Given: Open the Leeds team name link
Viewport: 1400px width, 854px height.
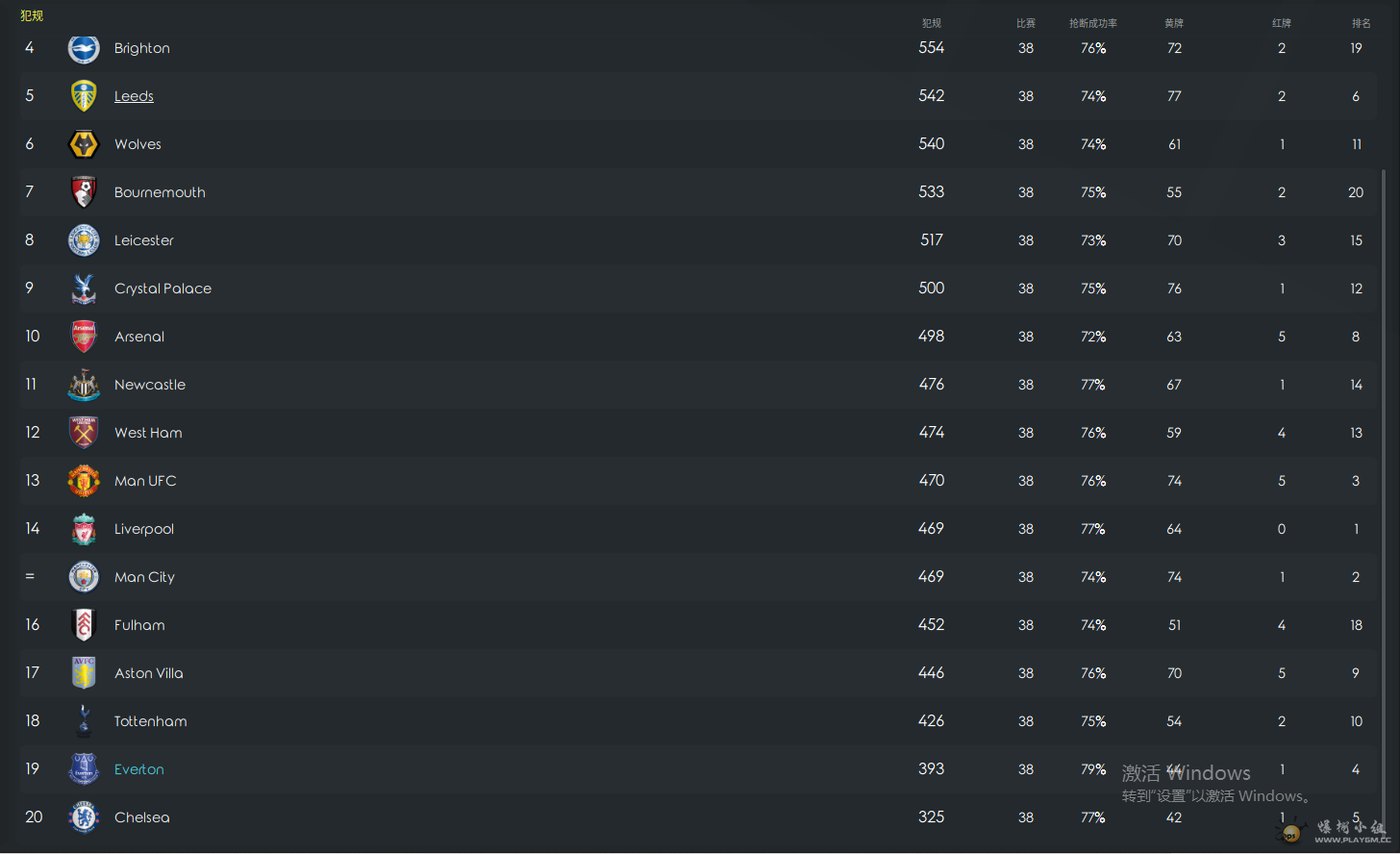Looking at the screenshot, I should click(134, 96).
